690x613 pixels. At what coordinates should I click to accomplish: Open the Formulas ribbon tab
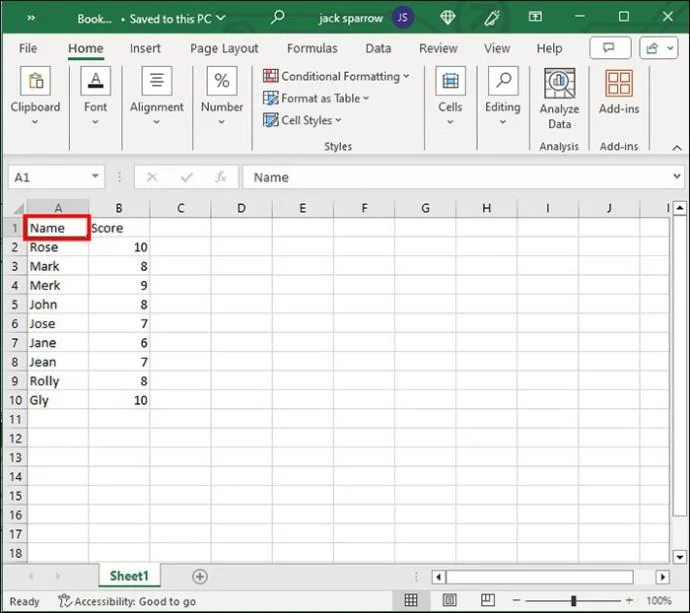click(312, 48)
